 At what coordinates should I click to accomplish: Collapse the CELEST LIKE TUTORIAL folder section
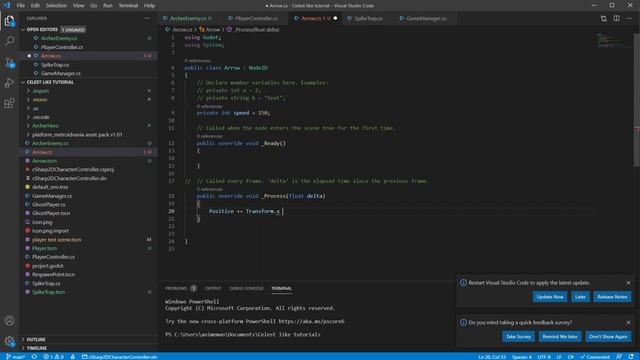[50, 82]
